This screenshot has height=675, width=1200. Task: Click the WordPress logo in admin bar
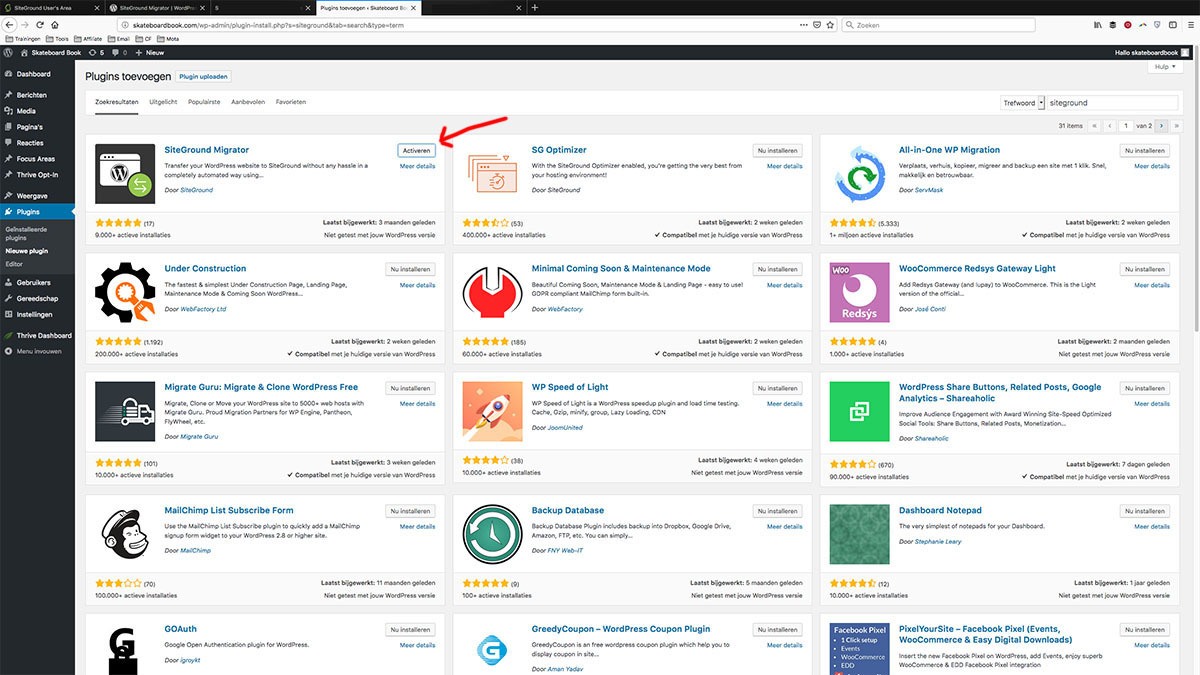[x=9, y=52]
